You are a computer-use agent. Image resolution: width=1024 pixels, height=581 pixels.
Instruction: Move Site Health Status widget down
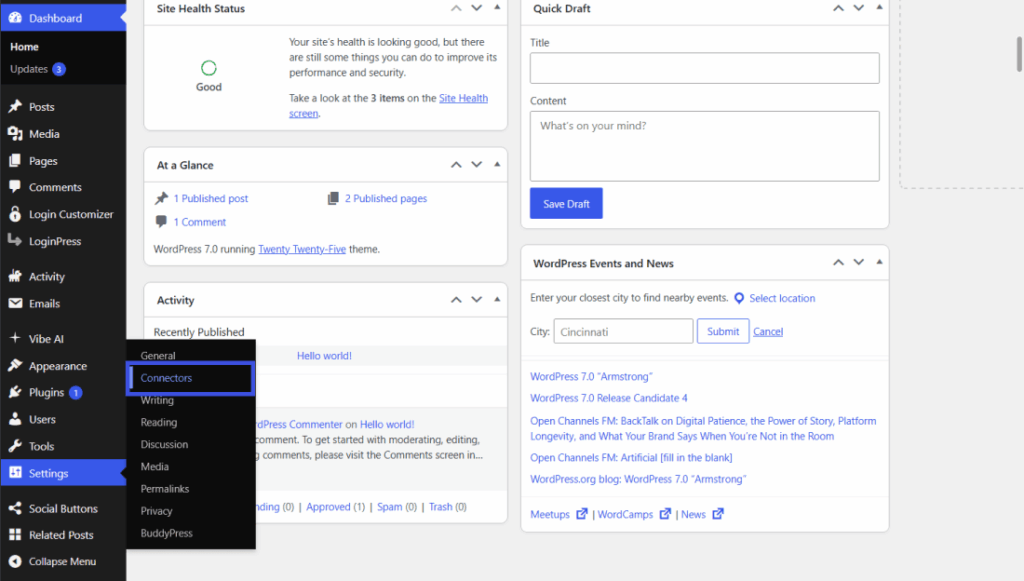point(477,8)
